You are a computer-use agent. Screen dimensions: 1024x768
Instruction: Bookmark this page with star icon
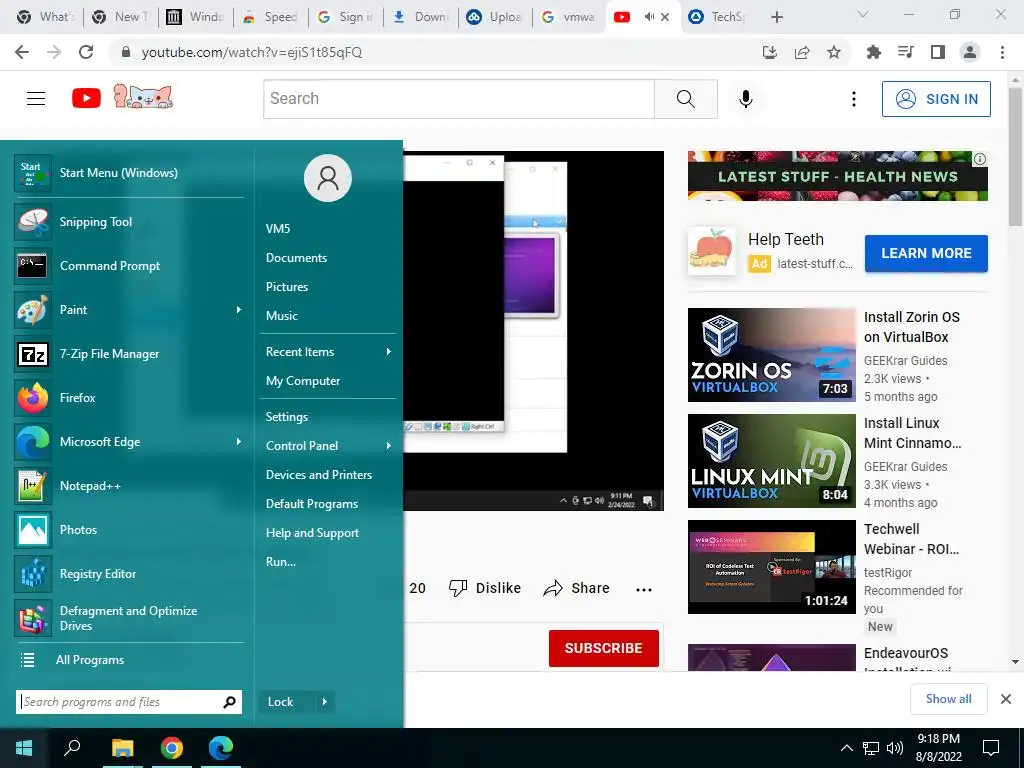pos(834,52)
